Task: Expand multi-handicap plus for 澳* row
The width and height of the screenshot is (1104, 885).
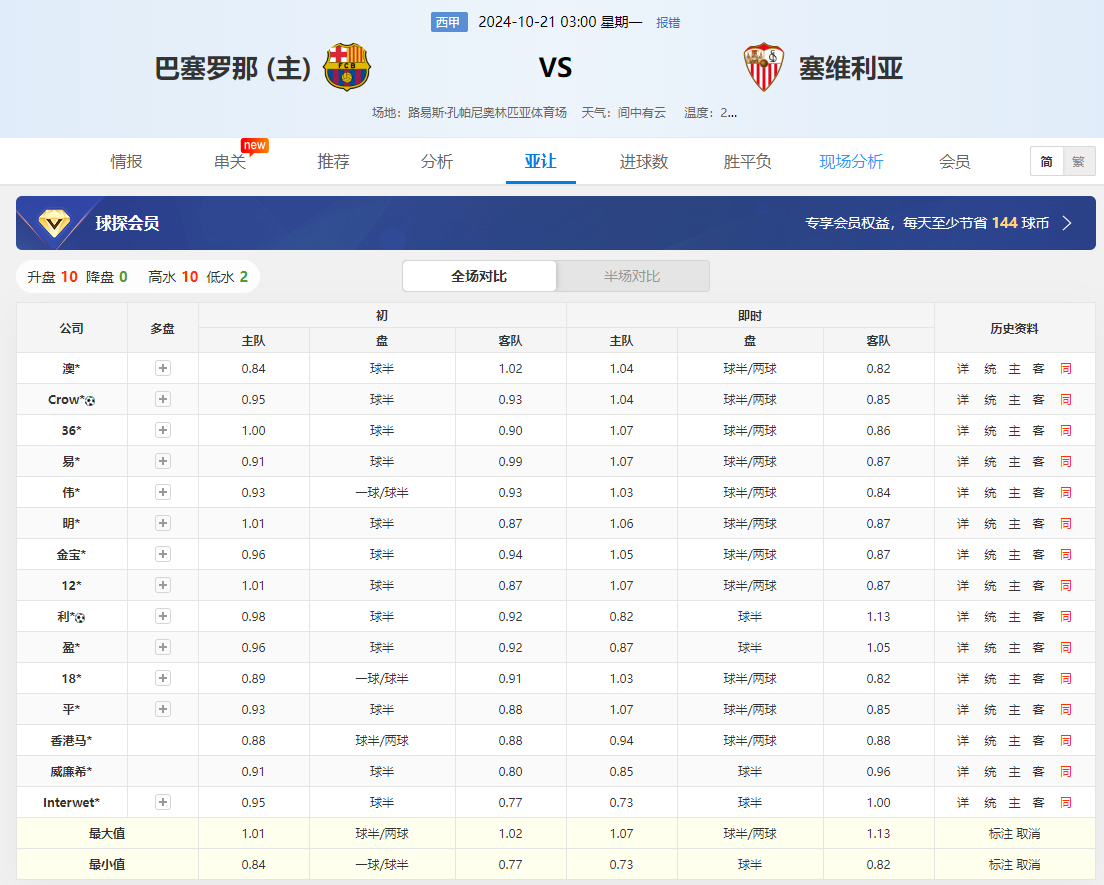Action: click(x=163, y=368)
